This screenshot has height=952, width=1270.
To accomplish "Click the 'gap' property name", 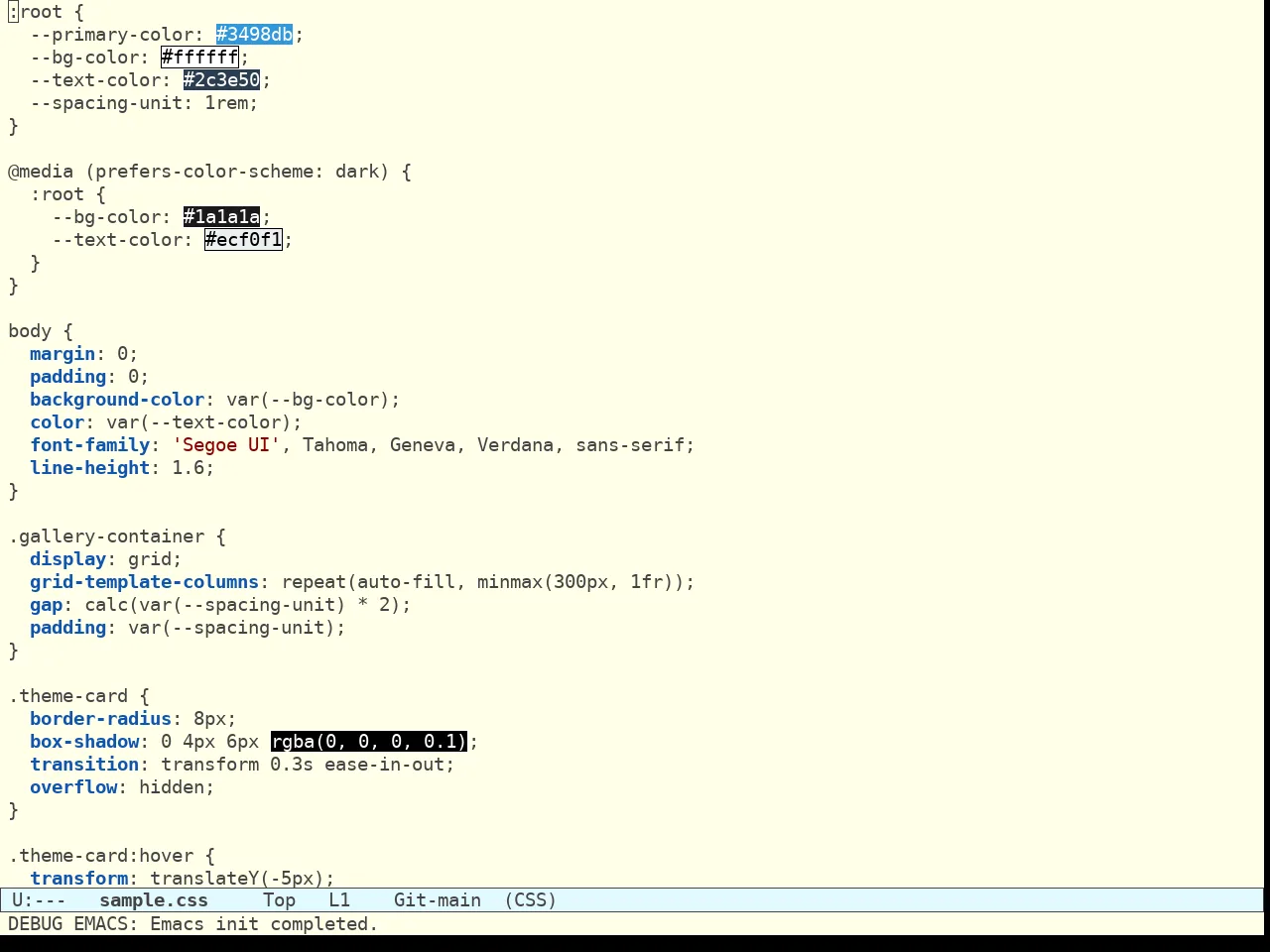I will (x=46, y=605).
